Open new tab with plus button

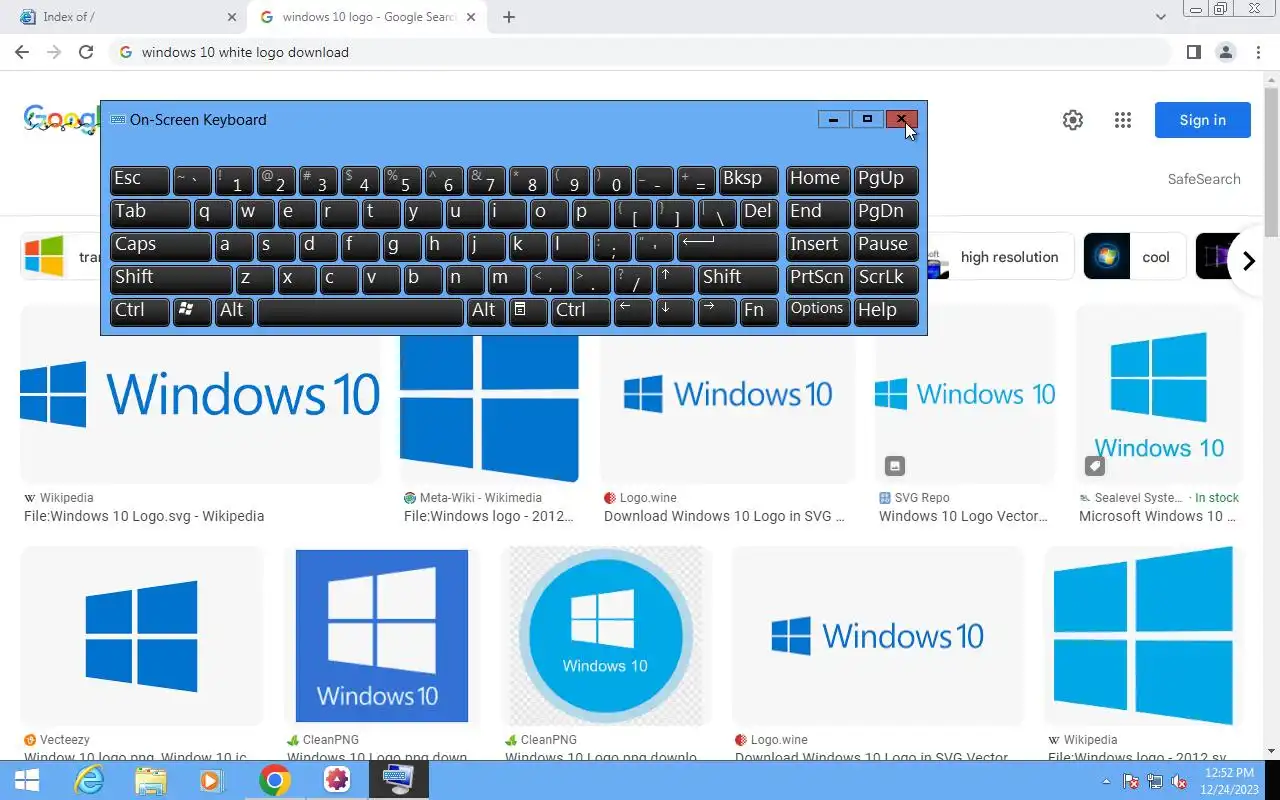tap(509, 17)
